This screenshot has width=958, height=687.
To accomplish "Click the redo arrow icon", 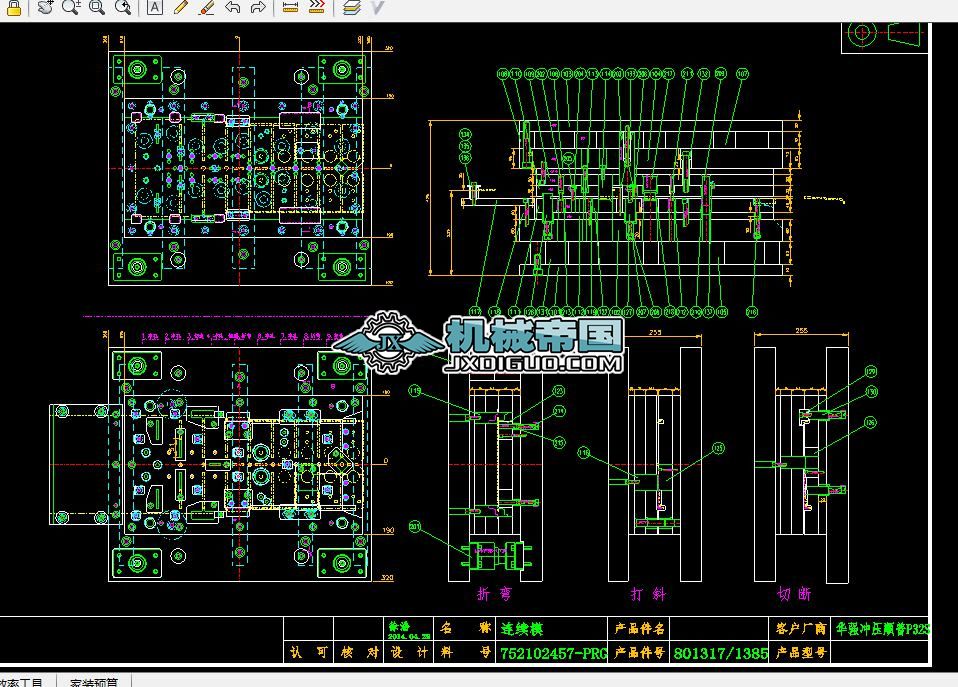I will [258, 7].
